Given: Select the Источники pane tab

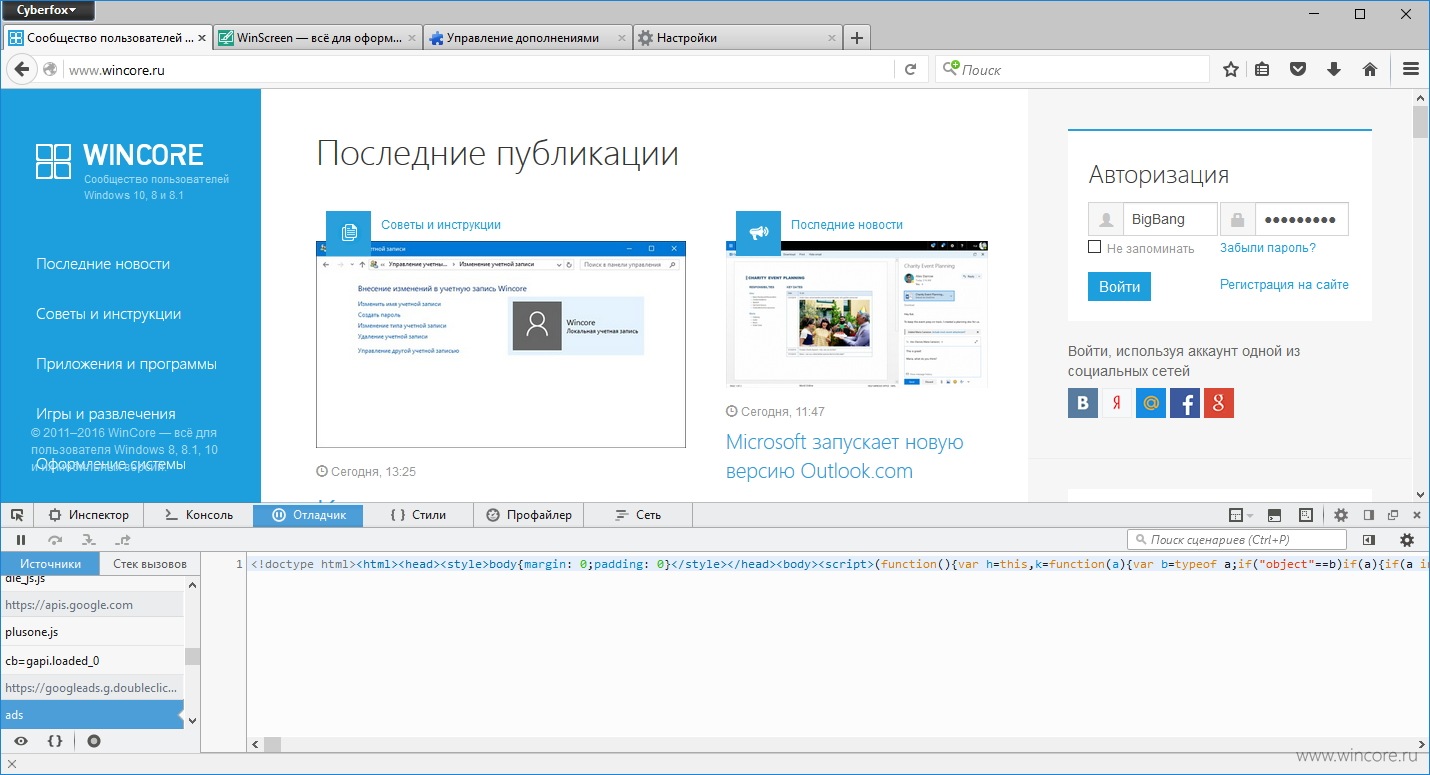Looking at the screenshot, I should [50, 564].
